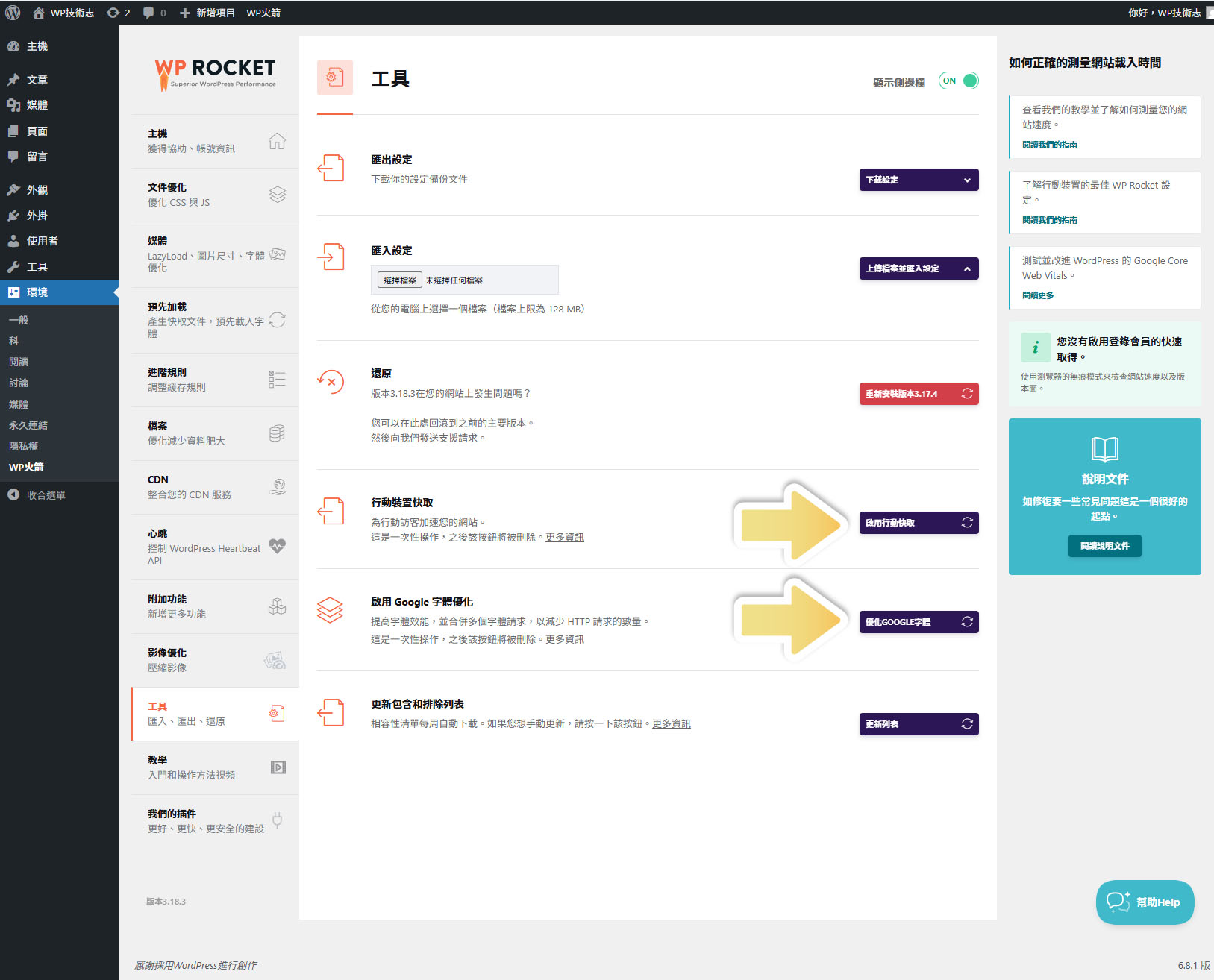
Task: Click the 閱讀說明文件 button
Action: (1105, 546)
